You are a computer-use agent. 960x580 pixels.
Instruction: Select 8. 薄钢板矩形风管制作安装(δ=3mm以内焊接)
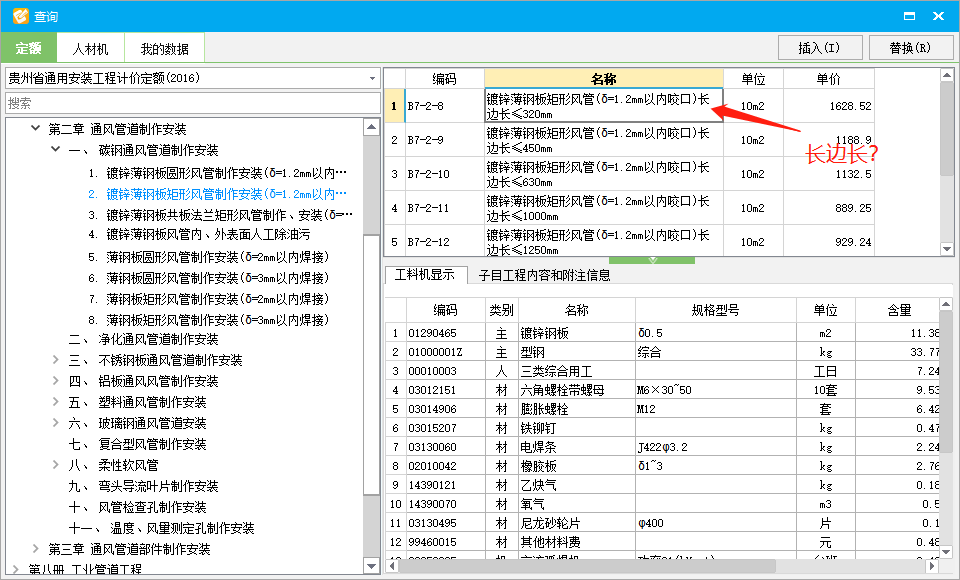point(208,320)
